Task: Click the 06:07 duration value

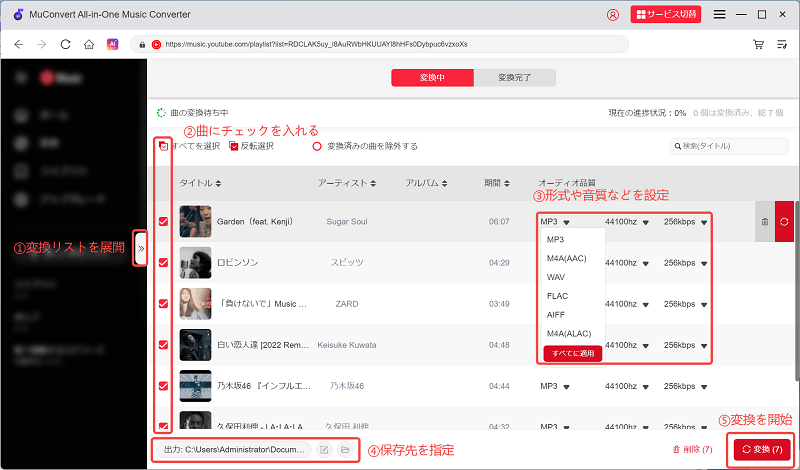Action: click(499, 222)
